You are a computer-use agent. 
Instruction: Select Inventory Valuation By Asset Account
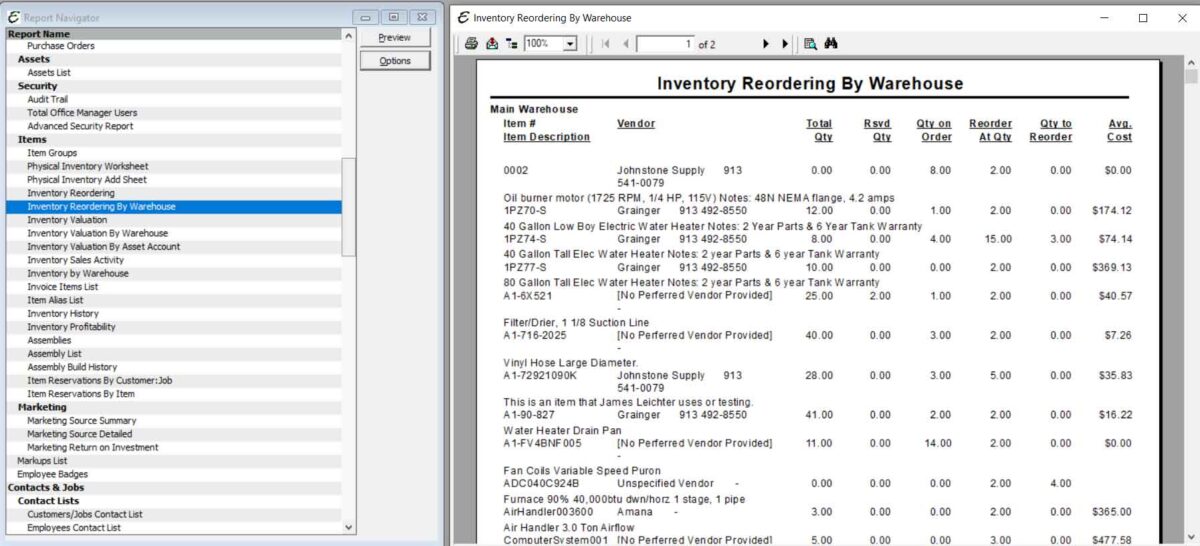coord(104,247)
